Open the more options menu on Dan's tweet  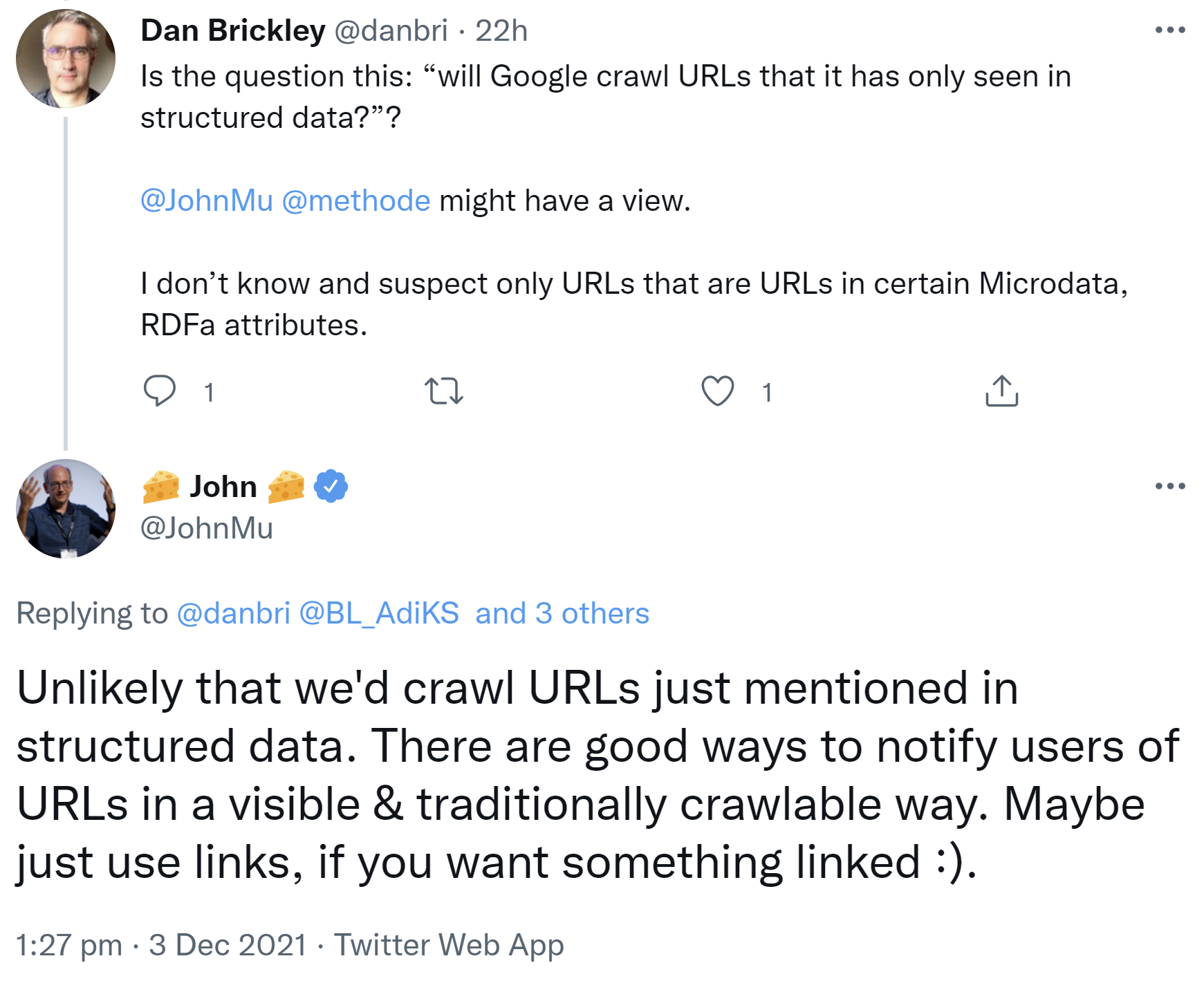pyautogui.click(x=1170, y=30)
